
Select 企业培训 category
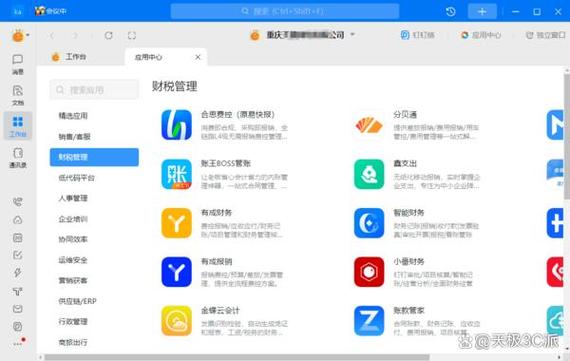[73, 219]
